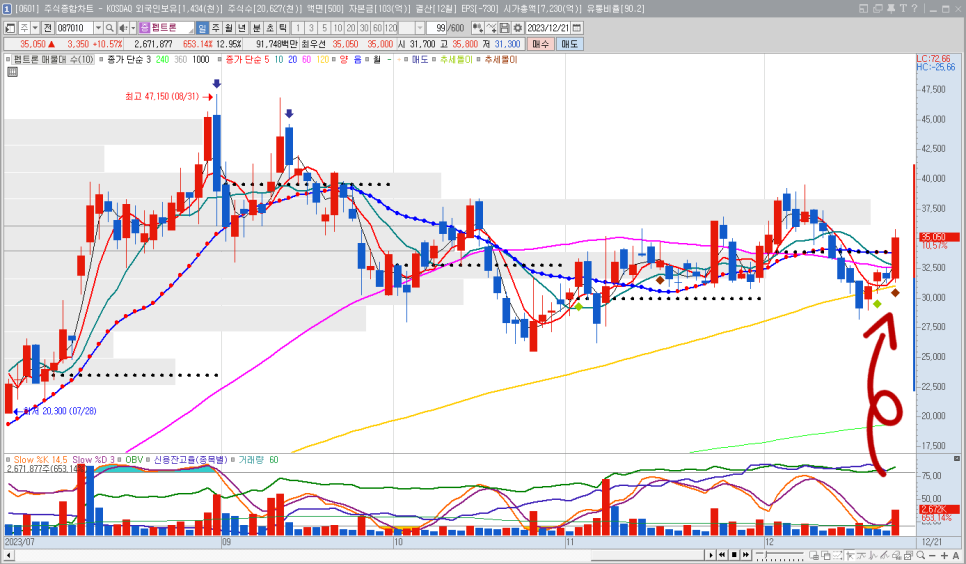Set interval to 30

point(363,28)
